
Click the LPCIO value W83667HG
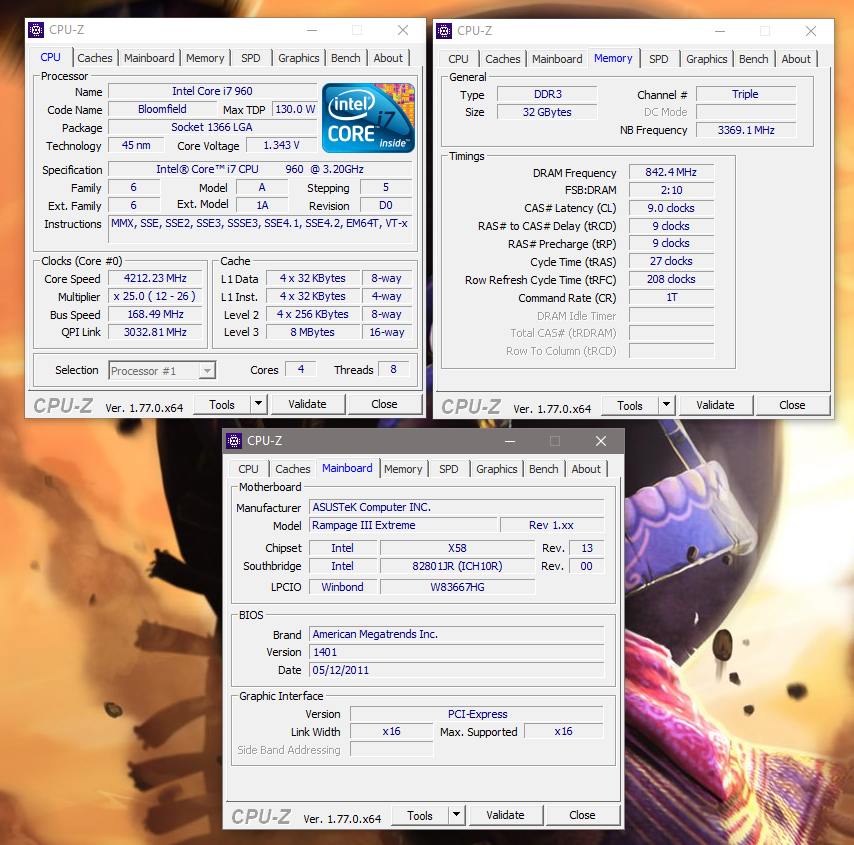457,587
